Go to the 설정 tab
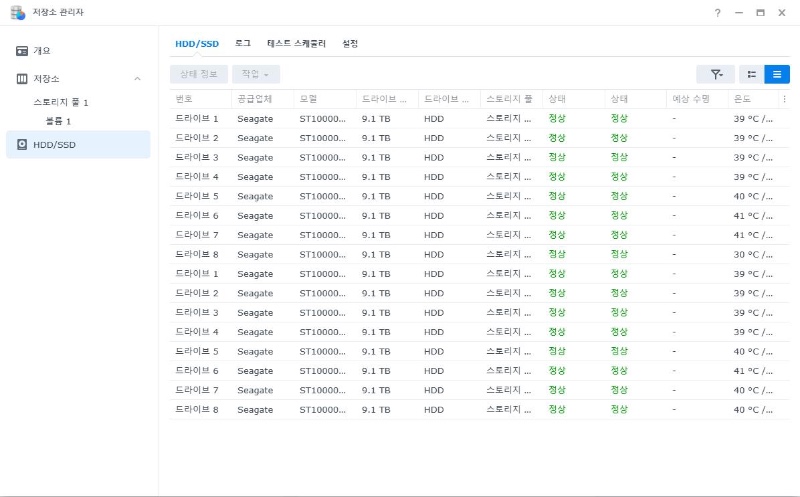The width and height of the screenshot is (800, 497). coord(350,44)
